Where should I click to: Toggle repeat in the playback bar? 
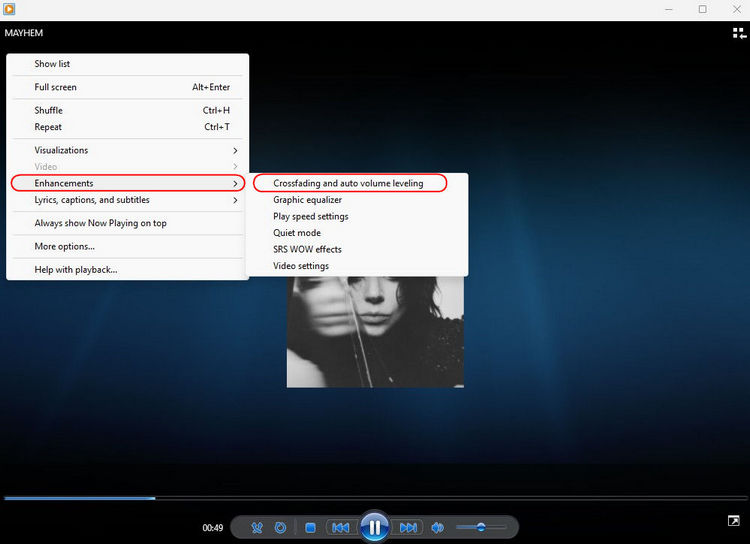click(281, 527)
